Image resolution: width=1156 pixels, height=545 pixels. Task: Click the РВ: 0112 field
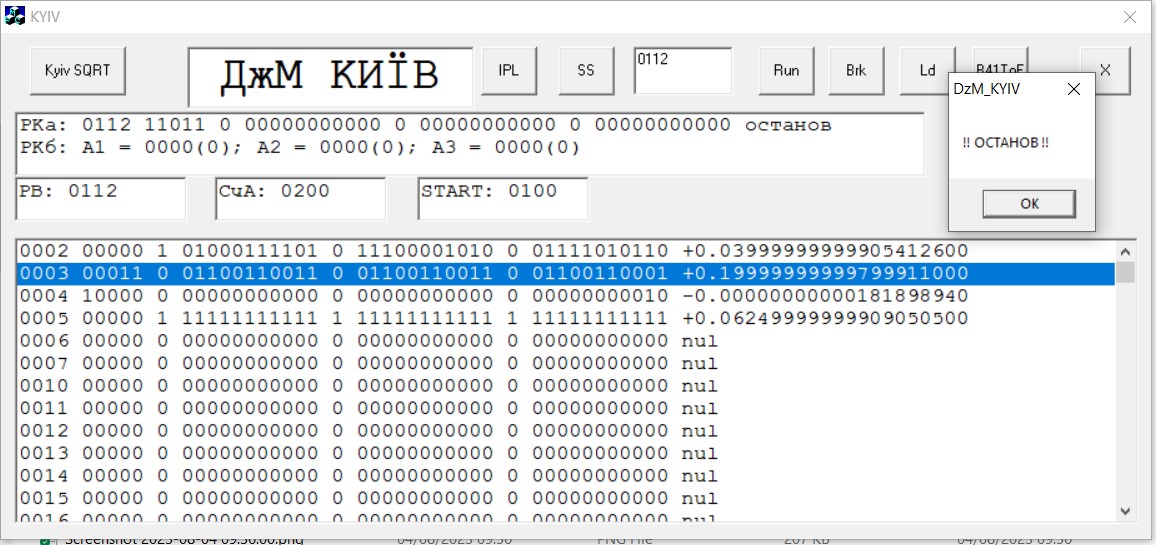(100, 198)
